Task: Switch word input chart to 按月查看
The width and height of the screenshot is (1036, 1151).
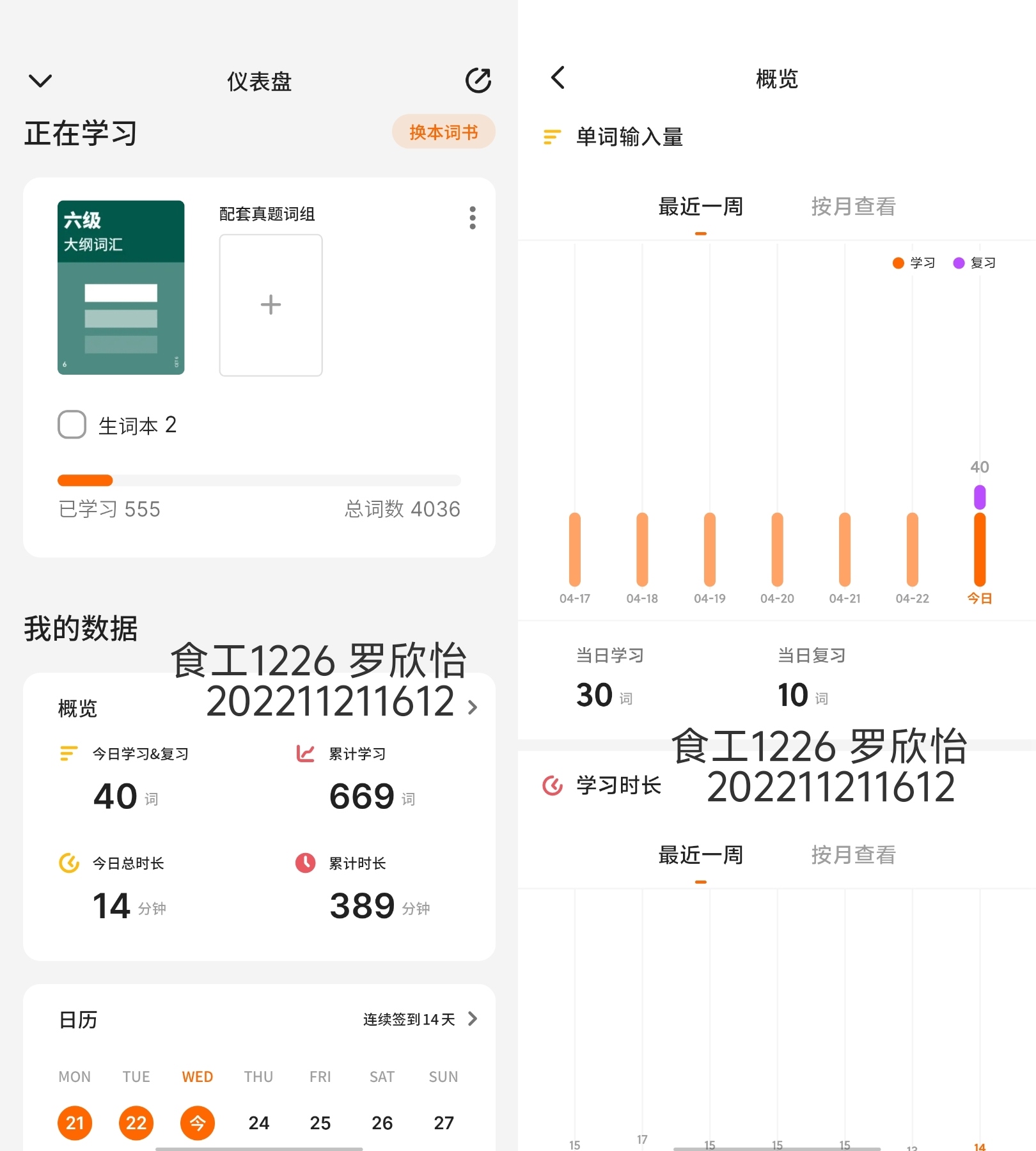Action: (x=853, y=207)
